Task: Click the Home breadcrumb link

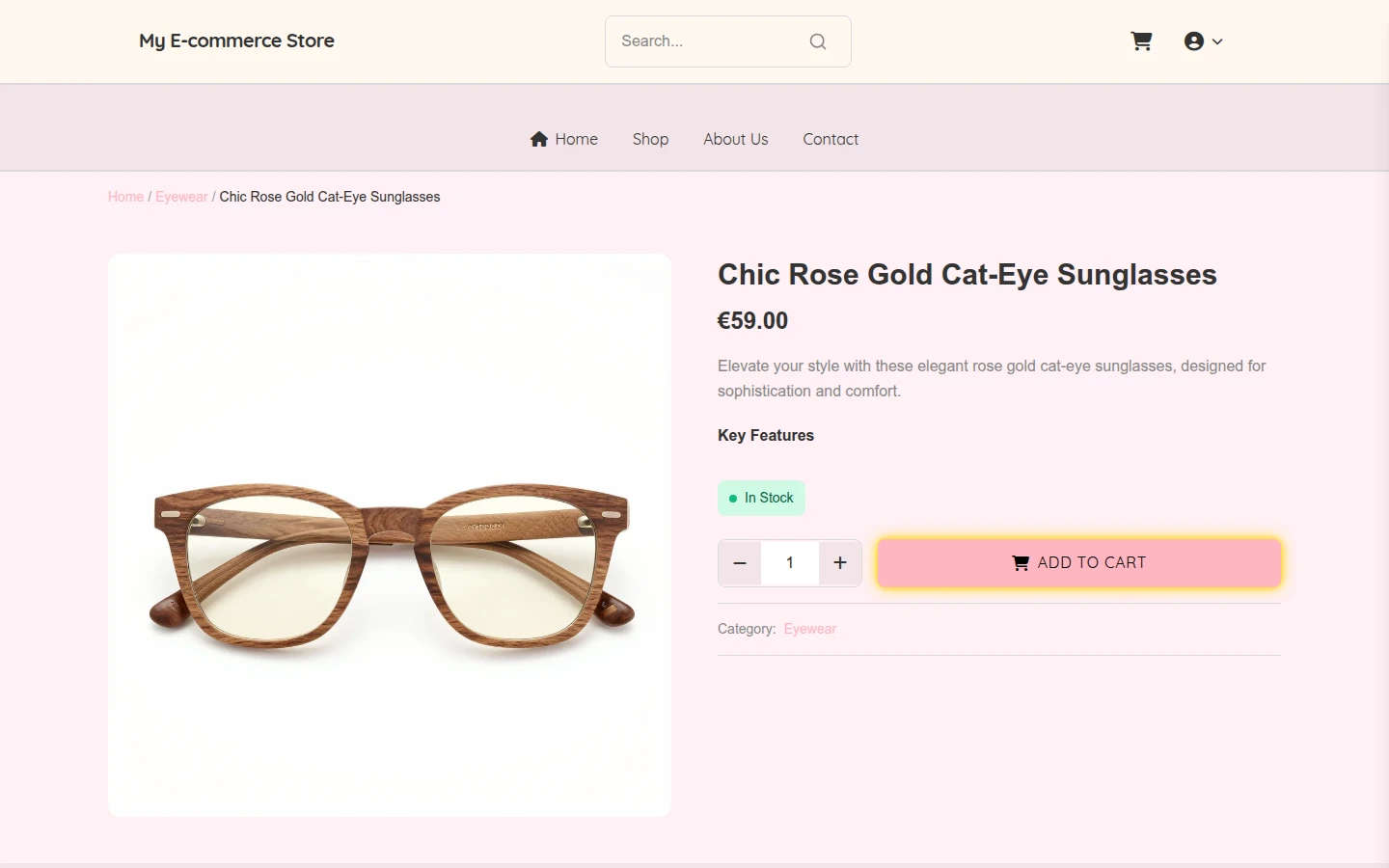Action: tap(125, 197)
